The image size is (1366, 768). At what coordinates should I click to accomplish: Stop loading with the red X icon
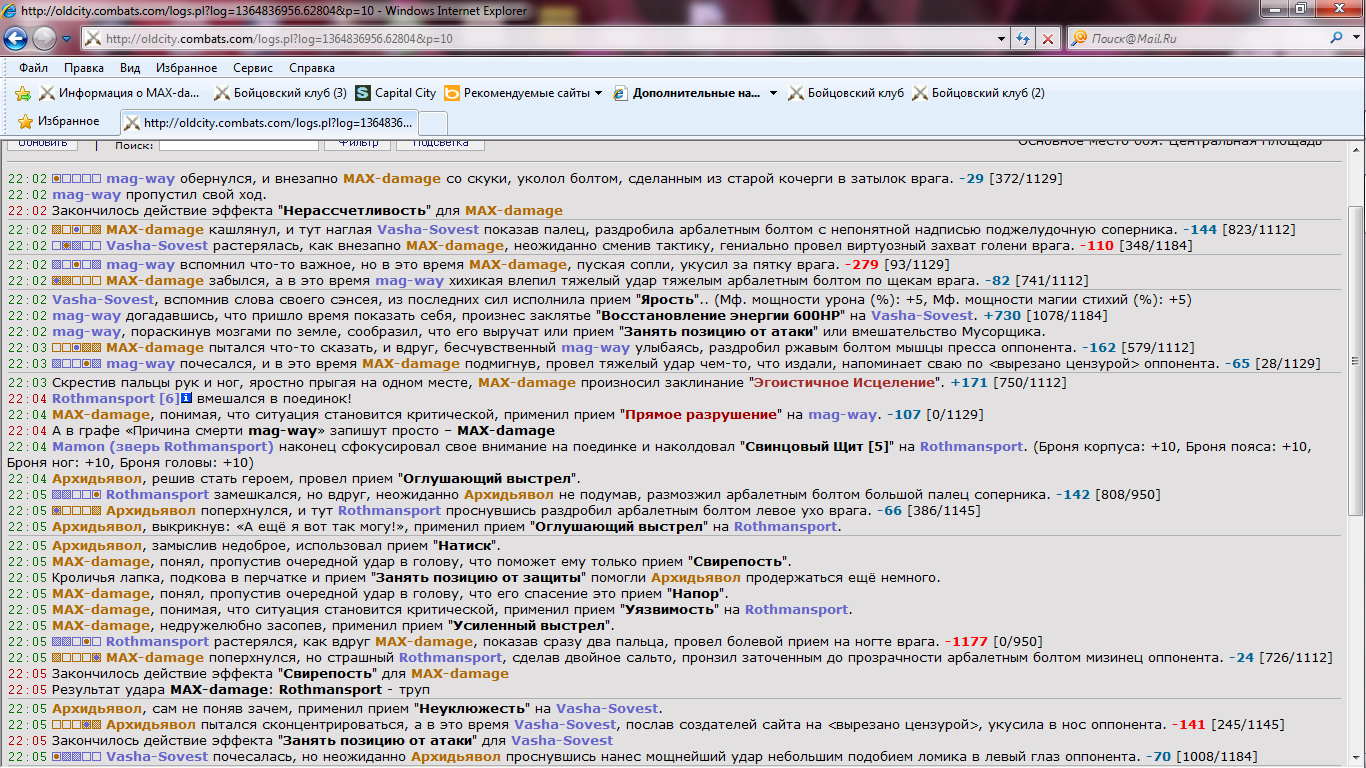click(x=1047, y=39)
